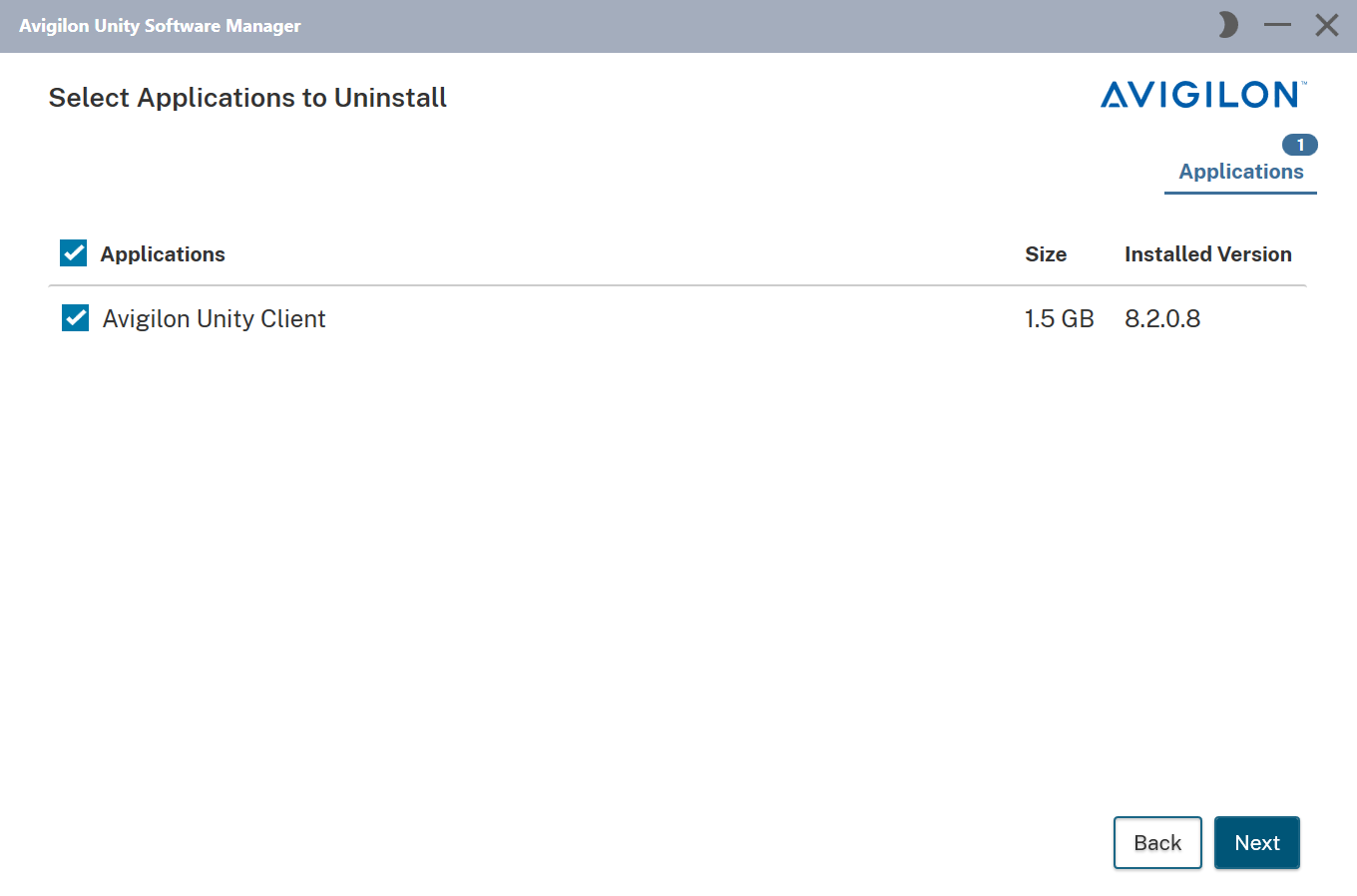The width and height of the screenshot is (1357, 896).
Task: Click the Applications count badge showing 1
Action: (x=1300, y=145)
